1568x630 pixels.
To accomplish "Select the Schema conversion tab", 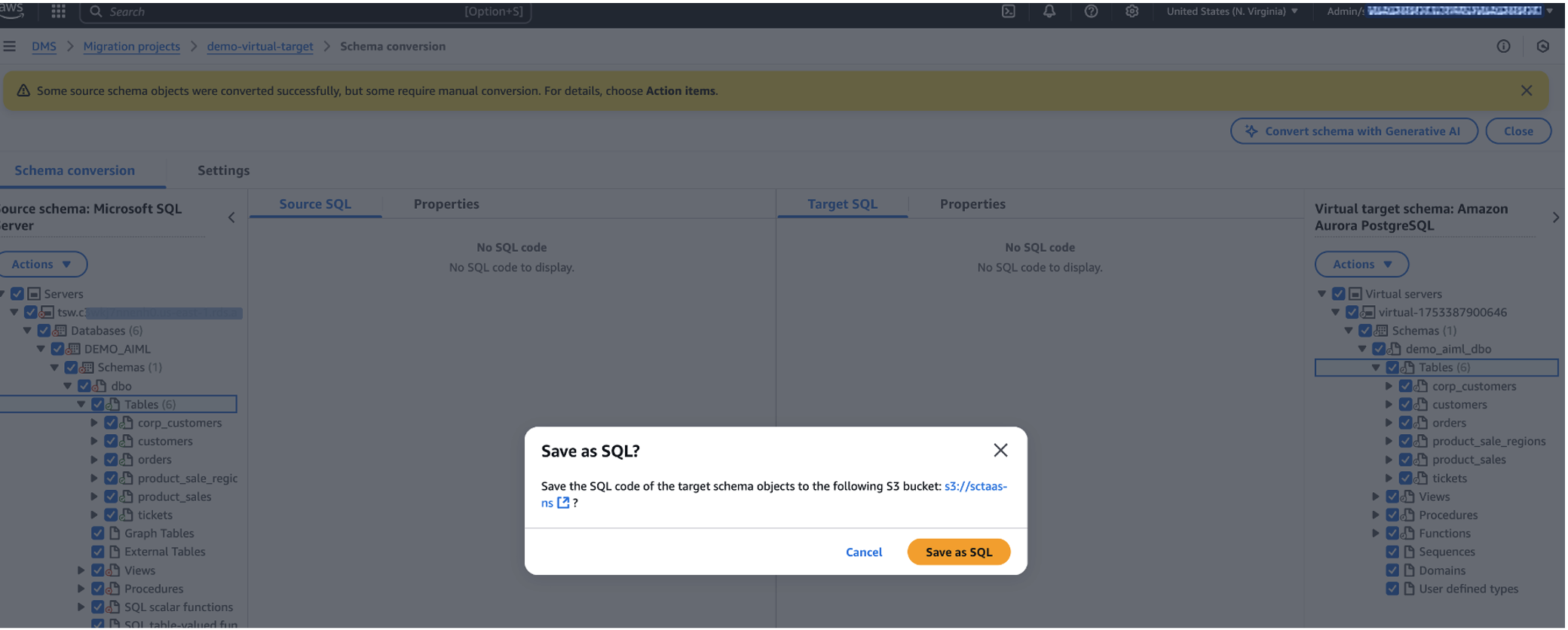I will [75, 170].
